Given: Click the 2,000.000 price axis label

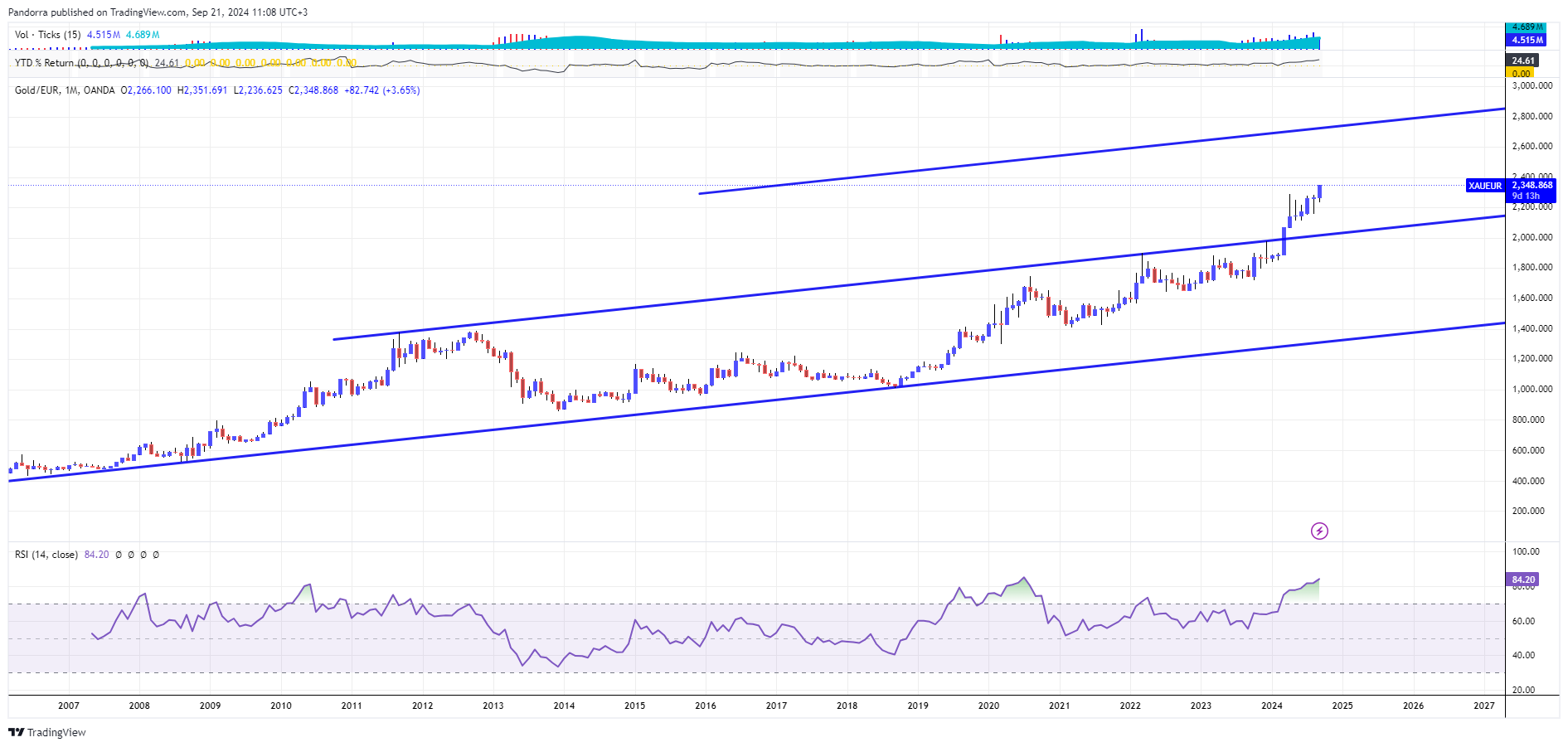Looking at the screenshot, I should coord(1532,237).
